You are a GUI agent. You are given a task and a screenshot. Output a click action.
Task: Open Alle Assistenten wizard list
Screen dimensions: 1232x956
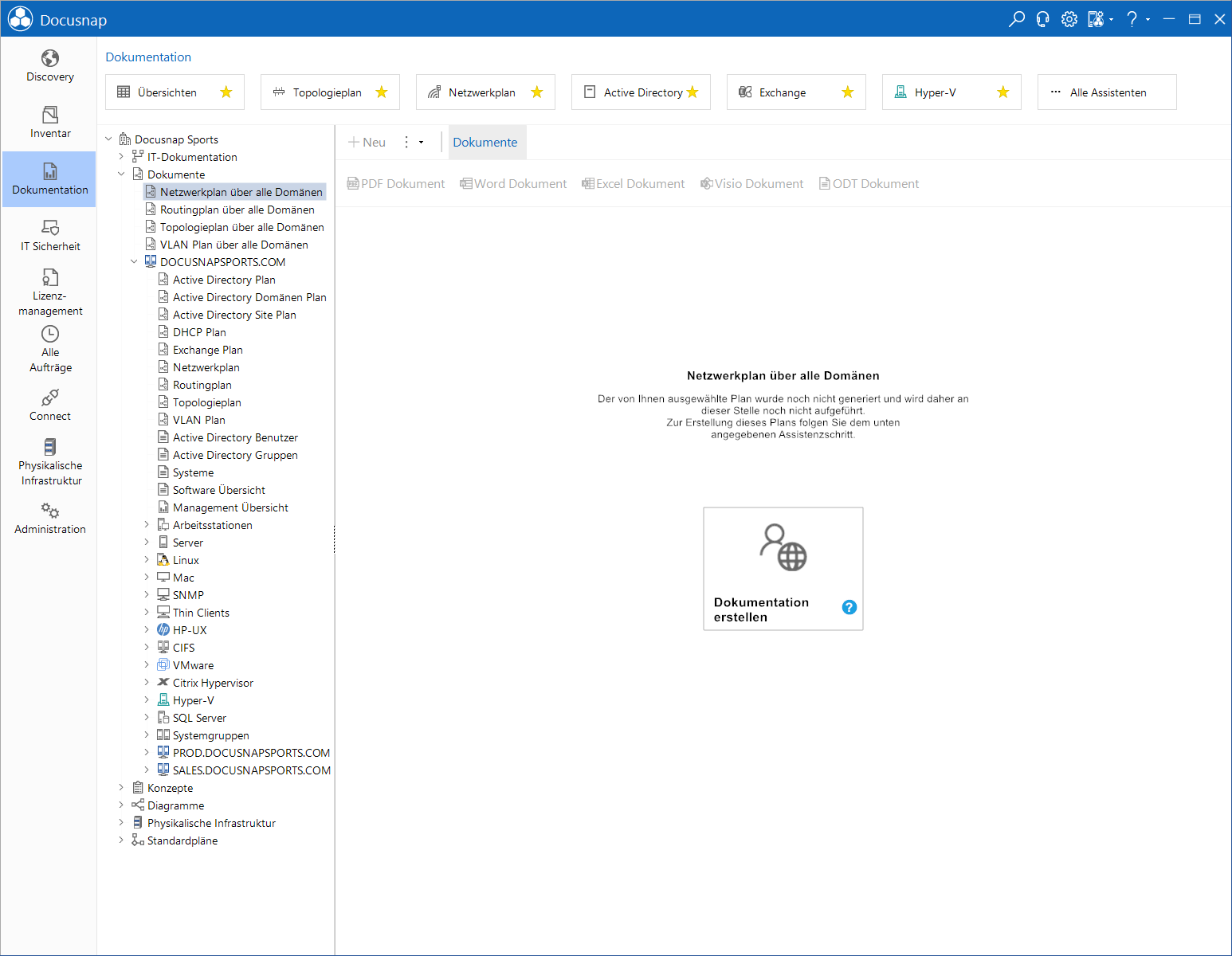(x=1107, y=92)
